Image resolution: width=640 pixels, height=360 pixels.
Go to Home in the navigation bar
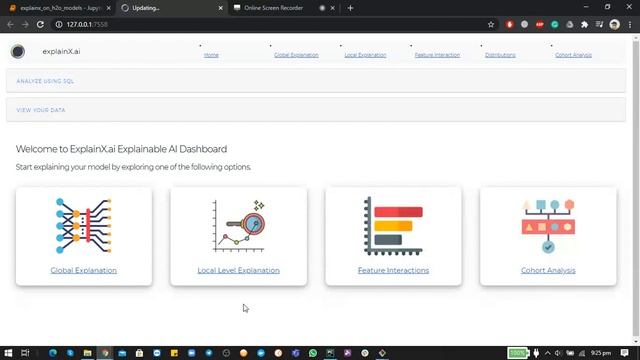211,55
